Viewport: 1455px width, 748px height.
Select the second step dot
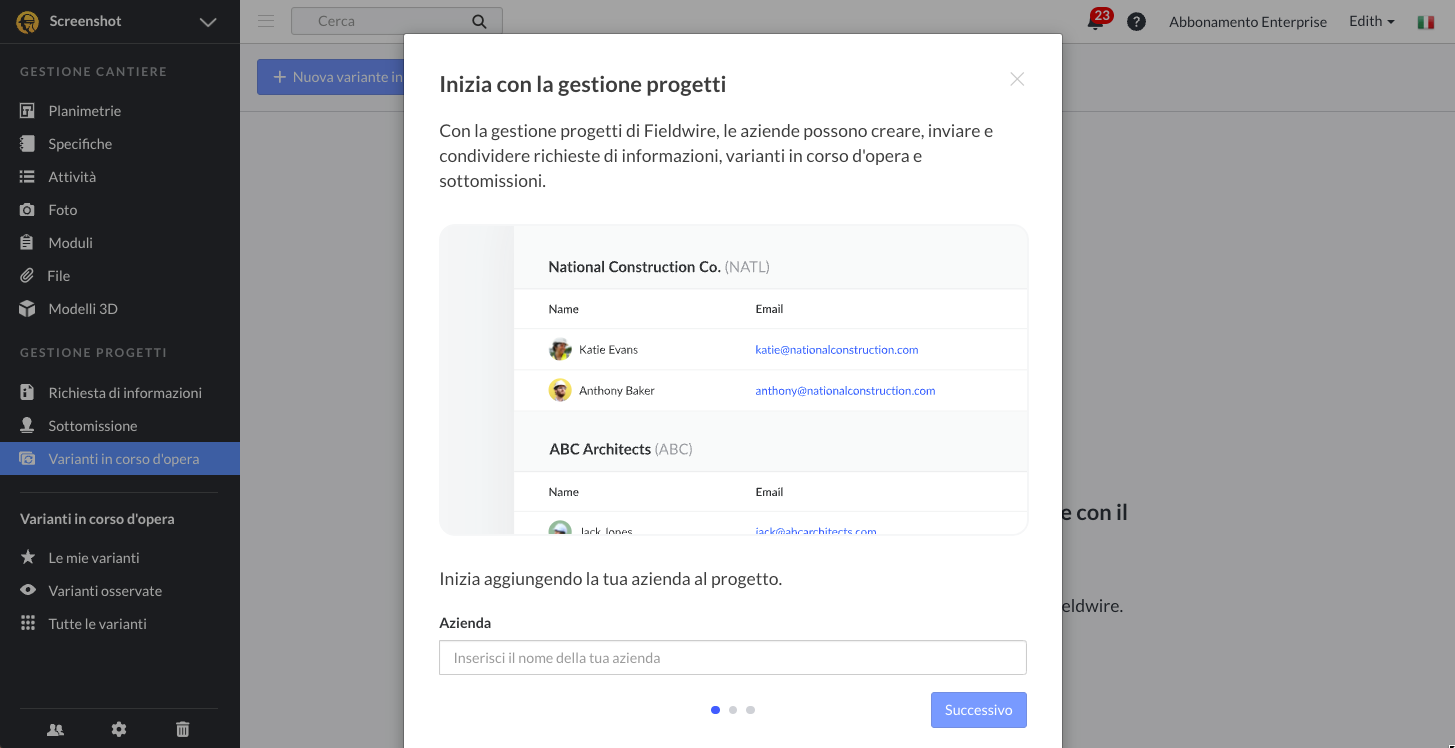pyautogui.click(x=733, y=710)
